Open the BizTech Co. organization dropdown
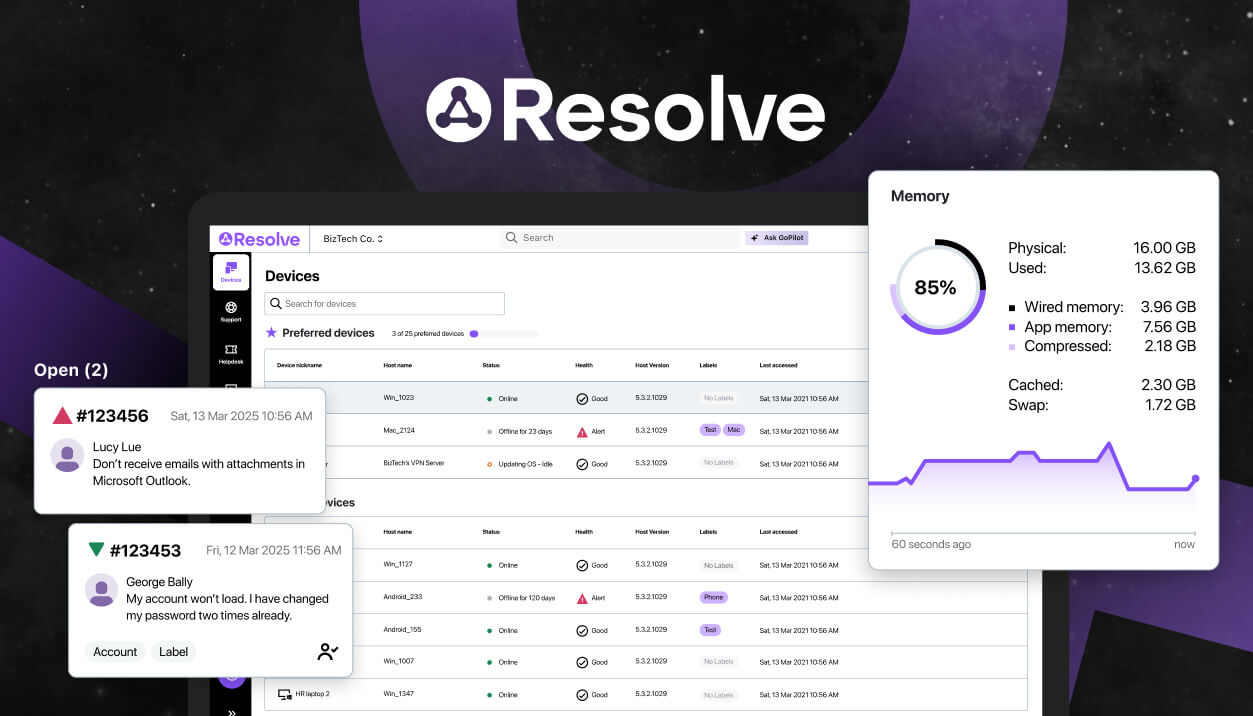Screen dimensions: 1253x716 [352, 238]
